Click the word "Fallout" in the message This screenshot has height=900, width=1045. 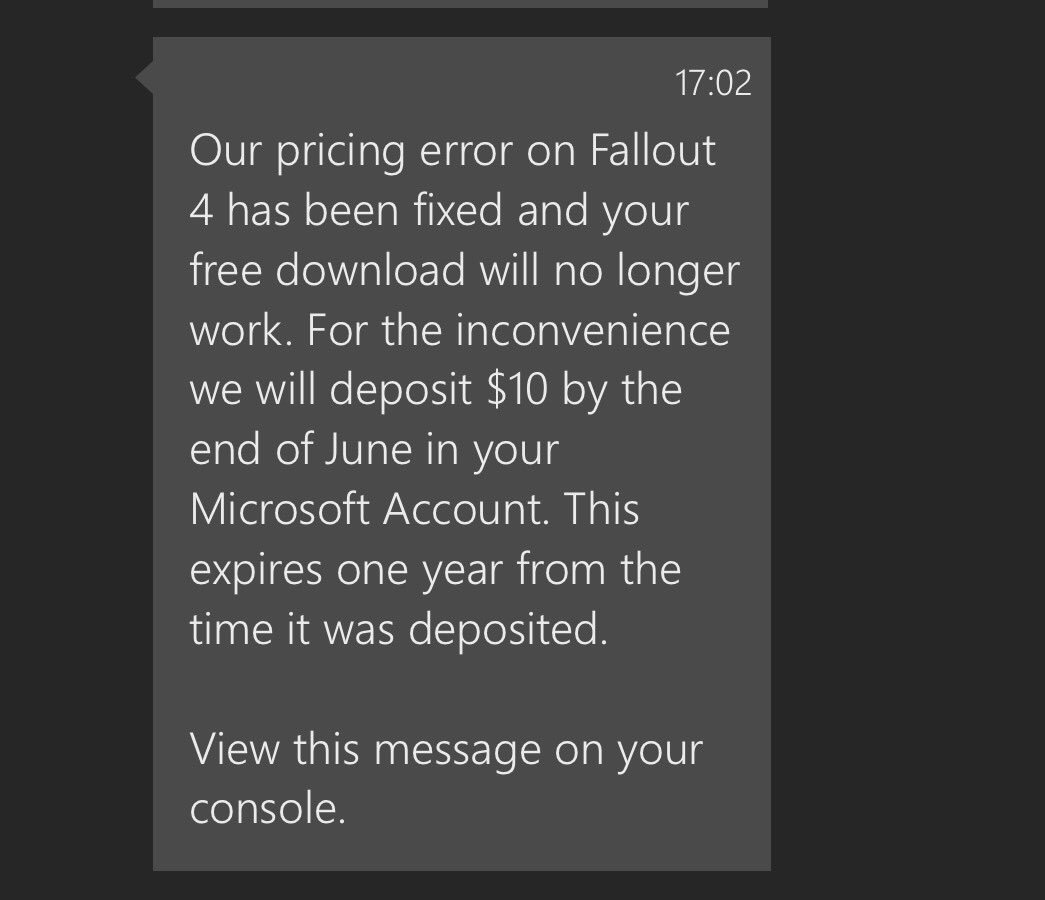(653, 150)
